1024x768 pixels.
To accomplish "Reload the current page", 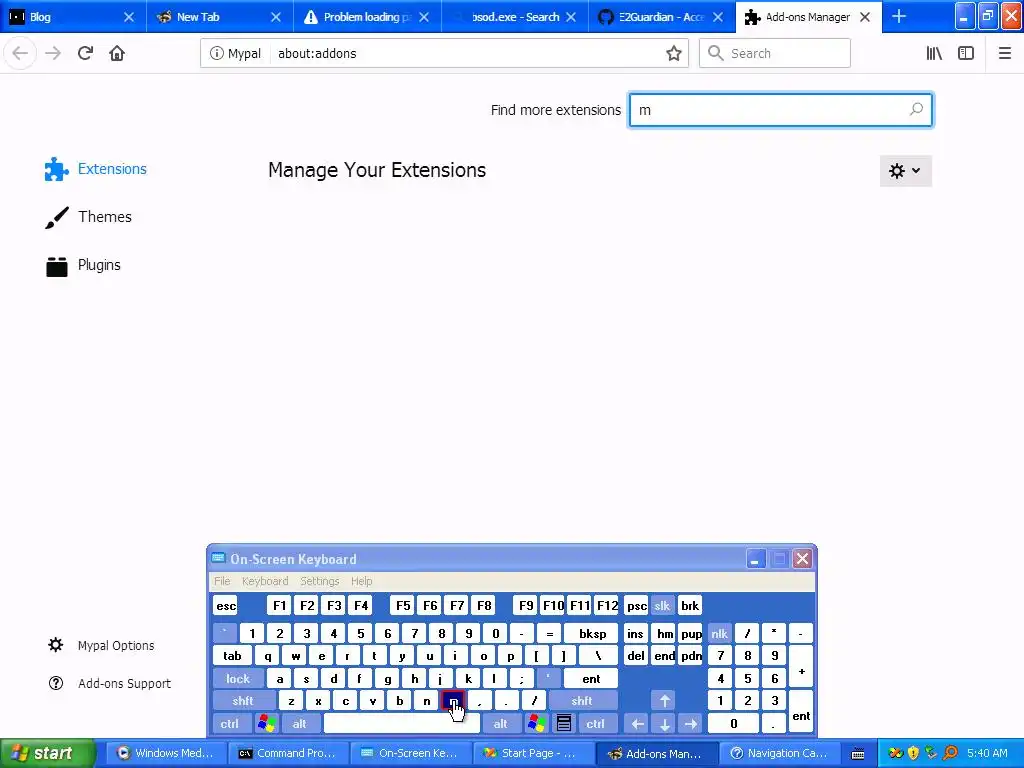I will click(x=86, y=54).
